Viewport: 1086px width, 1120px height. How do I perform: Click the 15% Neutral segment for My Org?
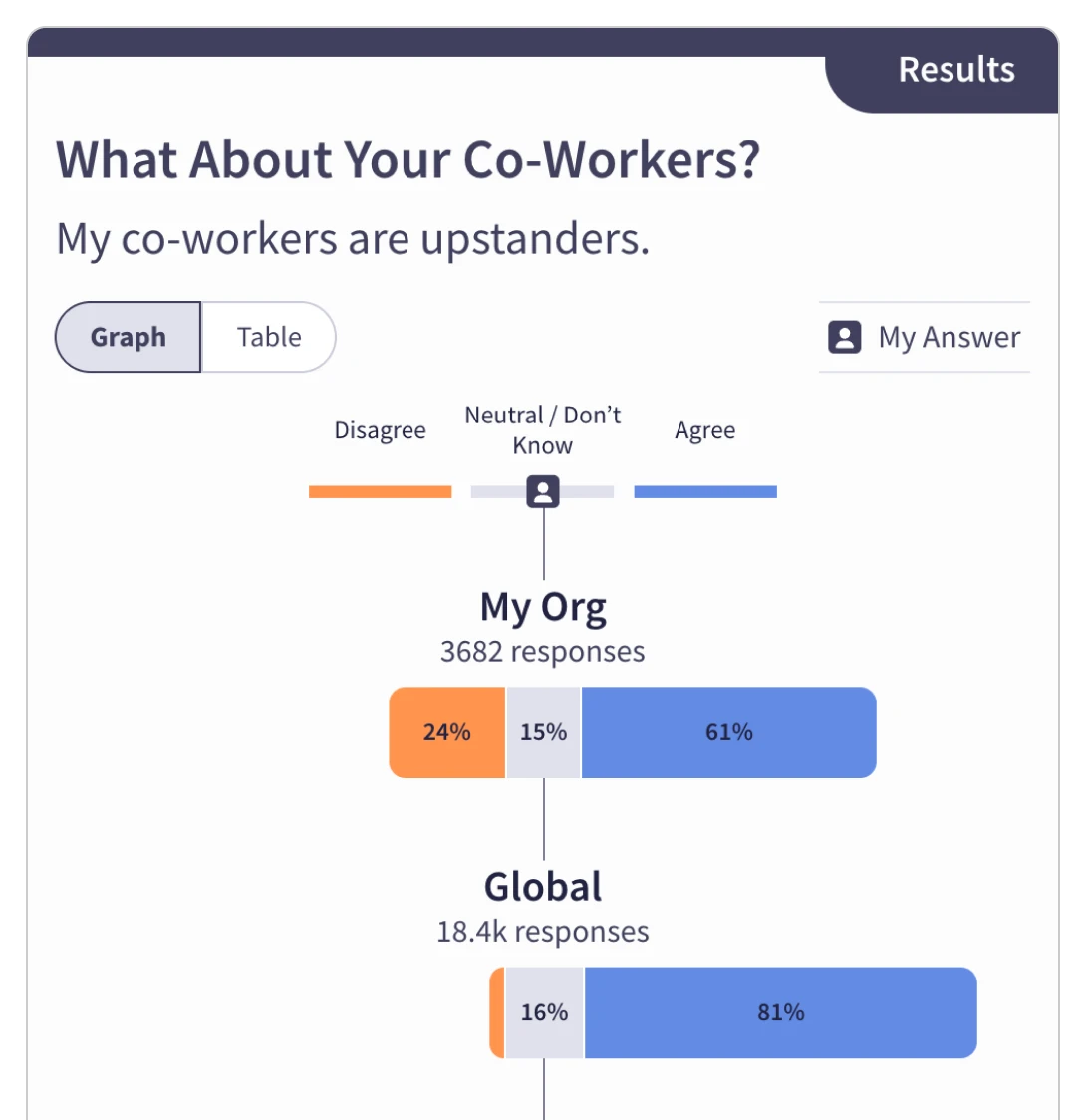pos(543,732)
